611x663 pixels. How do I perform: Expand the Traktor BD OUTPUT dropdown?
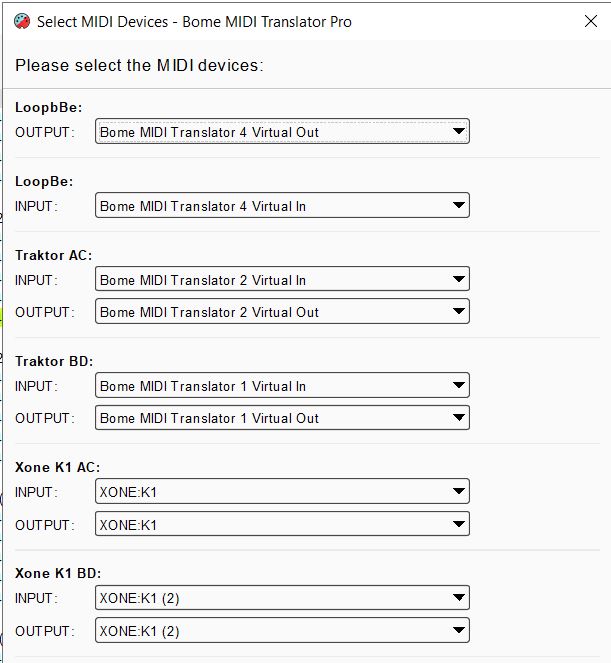[x=281, y=418]
